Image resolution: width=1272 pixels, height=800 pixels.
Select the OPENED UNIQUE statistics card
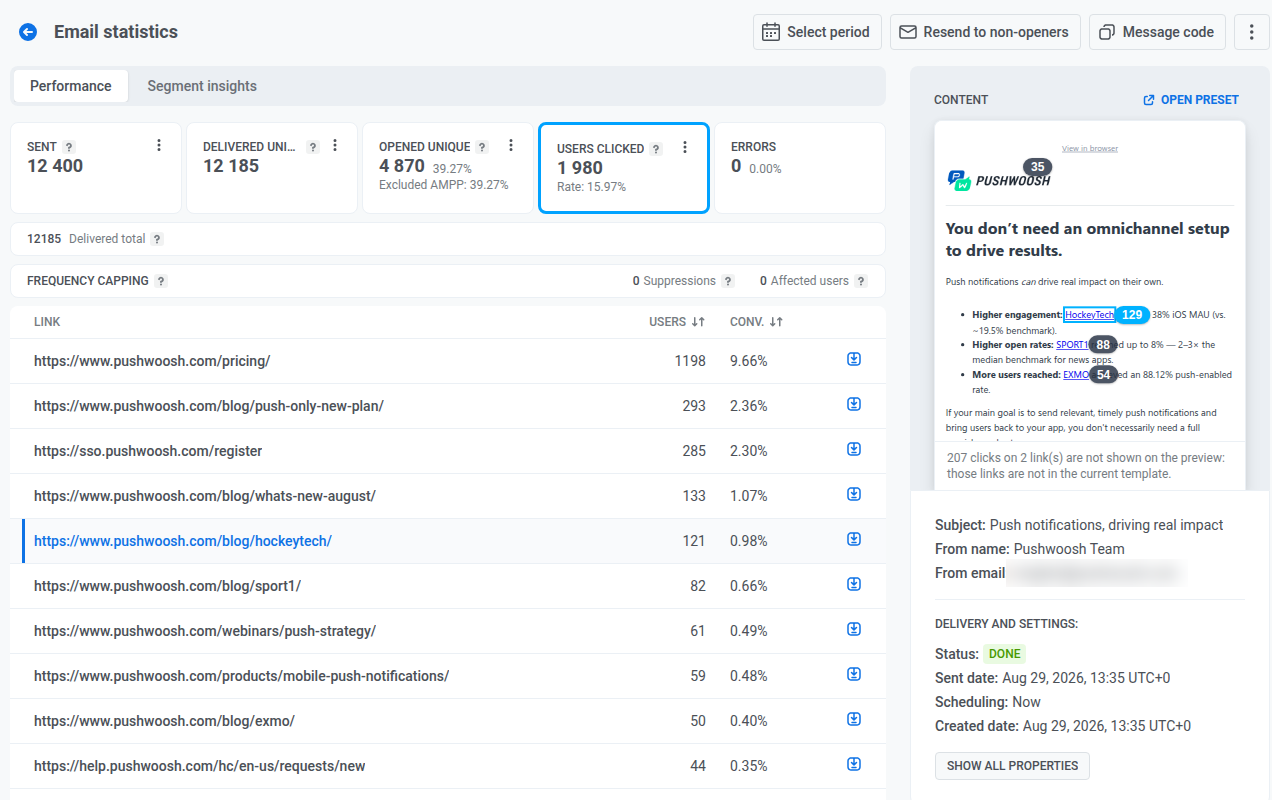(x=448, y=168)
